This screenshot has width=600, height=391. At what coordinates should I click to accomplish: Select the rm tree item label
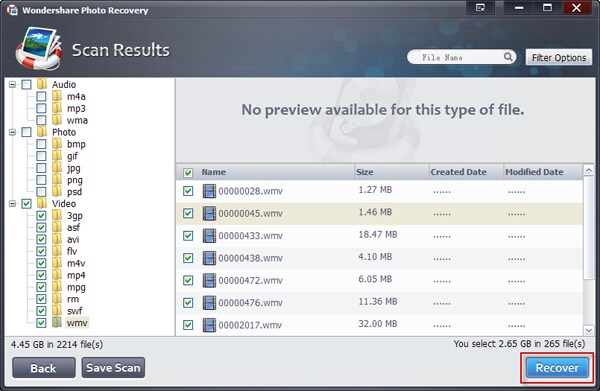click(x=73, y=299)
